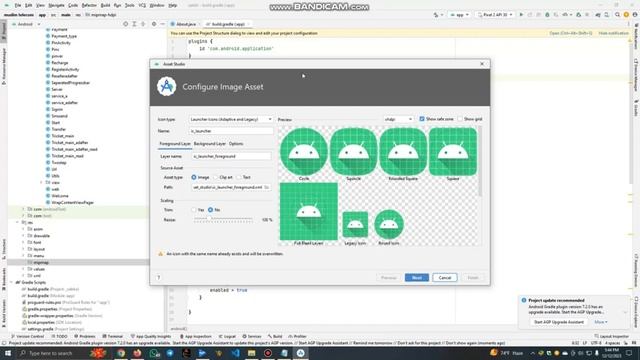640x360 pixels.
Task: Select the Text asset type radio
Action: (x=239, y=177)
